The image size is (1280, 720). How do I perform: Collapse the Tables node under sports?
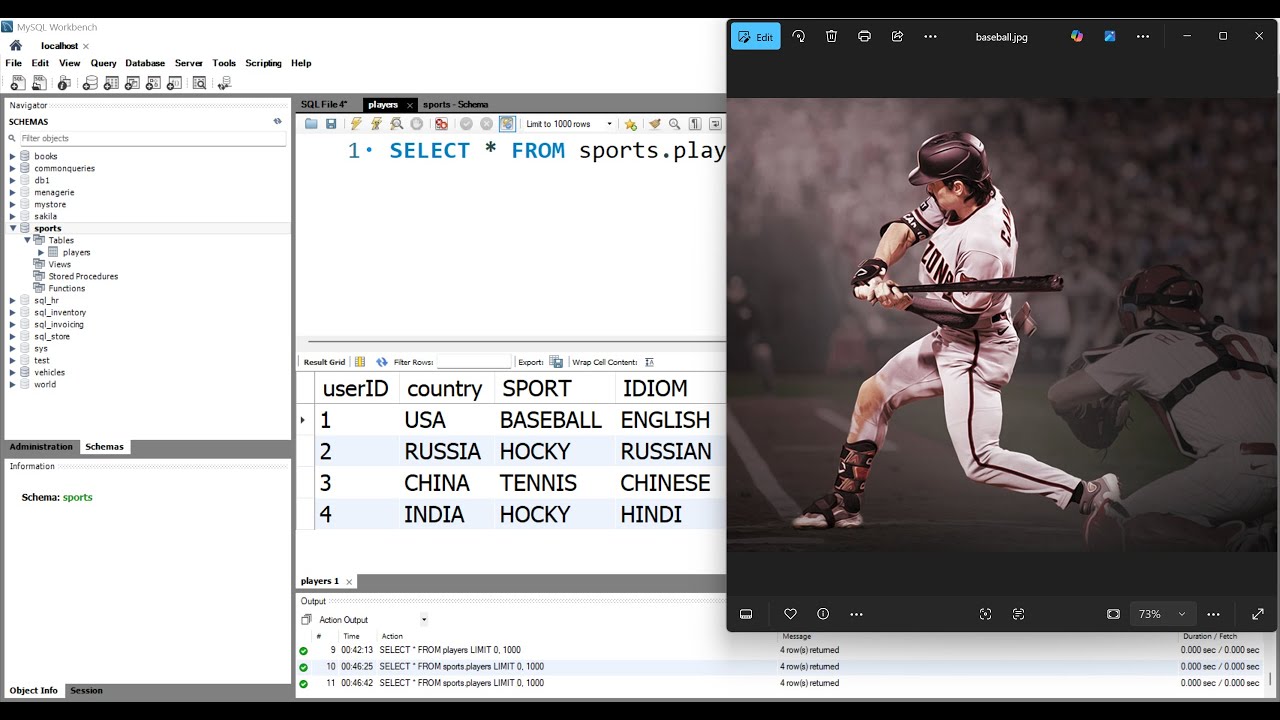pos(27,240)
